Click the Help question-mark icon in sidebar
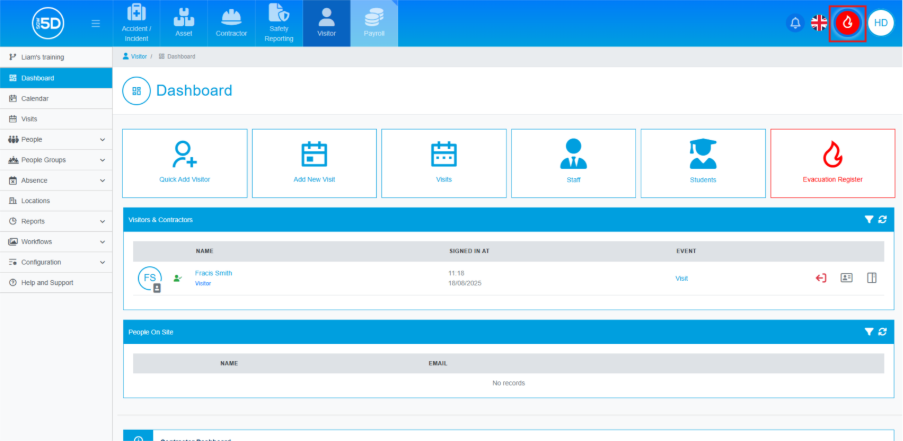This screenshot has width=903, height=441. point(13,283)
